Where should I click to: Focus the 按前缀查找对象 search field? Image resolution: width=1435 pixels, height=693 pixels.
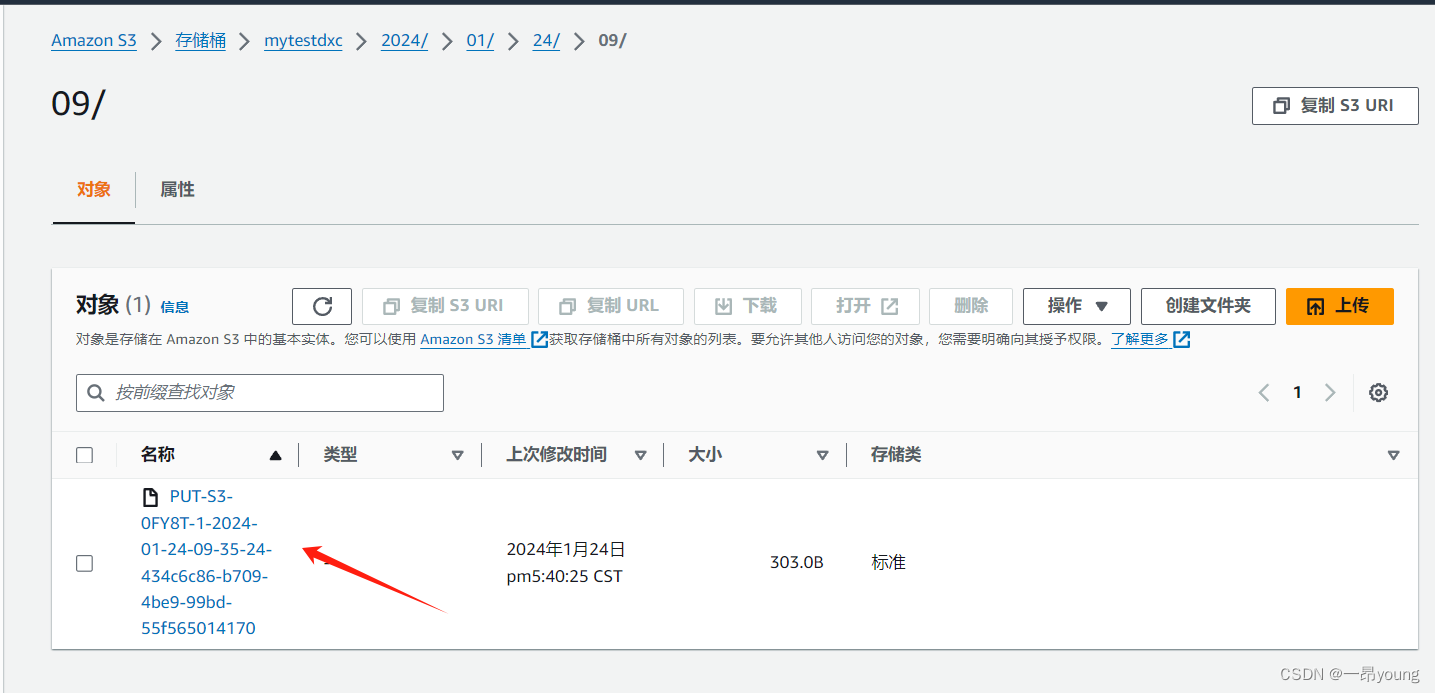(x=260, y=393)
